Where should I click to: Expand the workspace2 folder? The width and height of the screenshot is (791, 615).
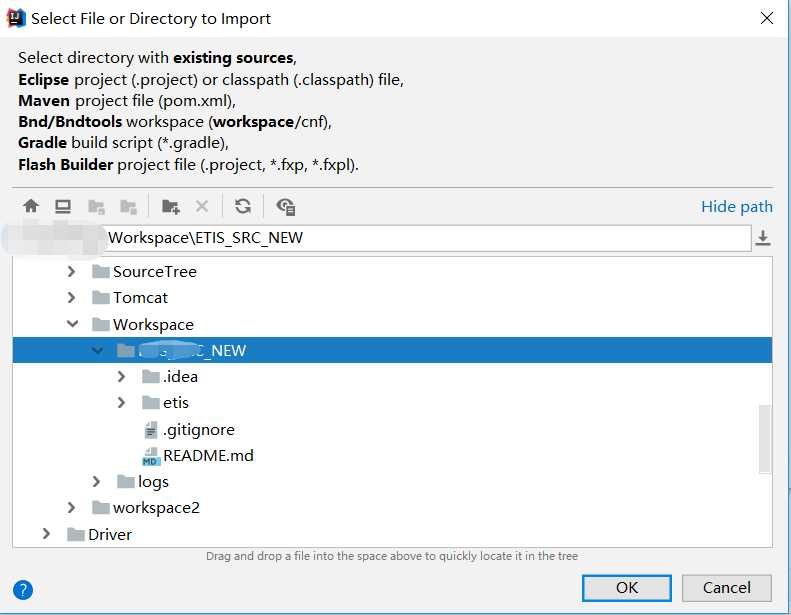tap(71, 508)
